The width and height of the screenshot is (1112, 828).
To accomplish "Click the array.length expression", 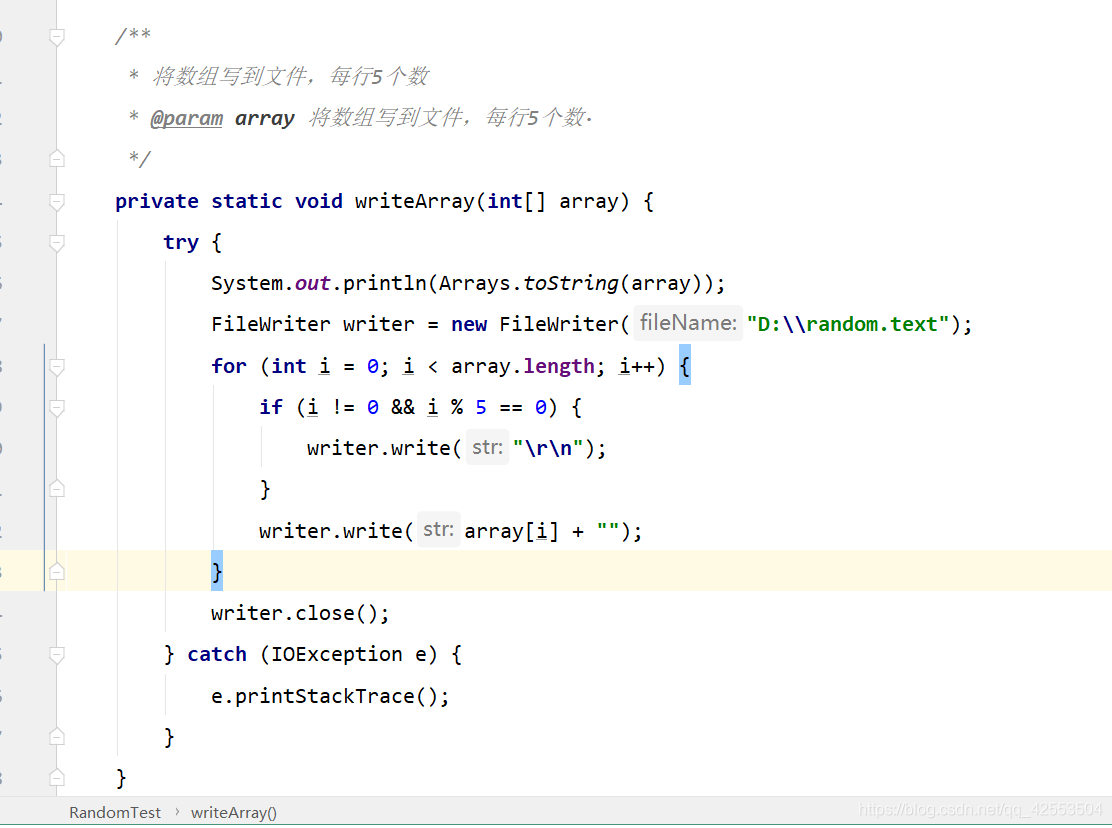I will point(523,367).
